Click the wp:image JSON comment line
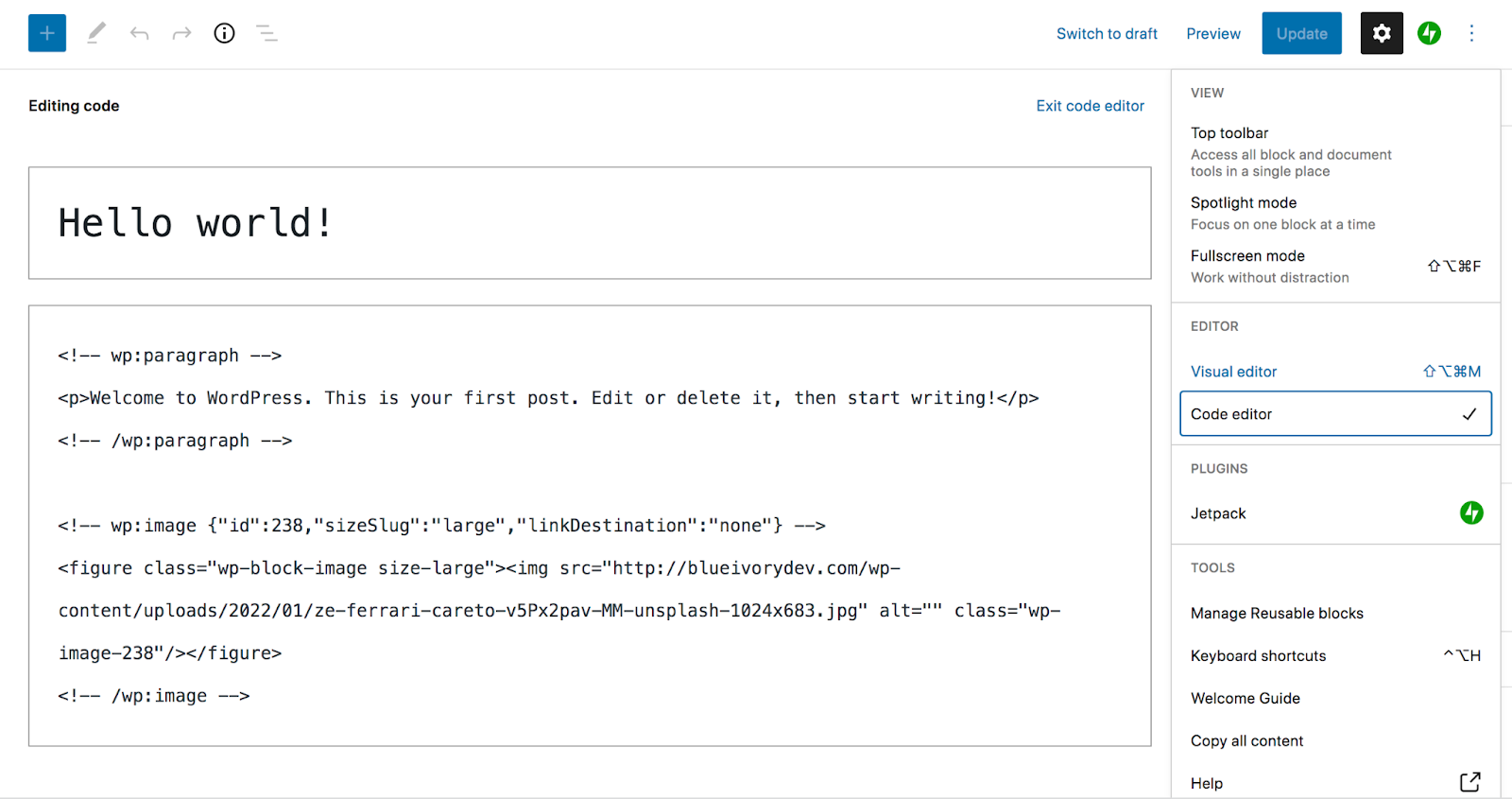Viewport: 1512px width, 799px height. 441,526
